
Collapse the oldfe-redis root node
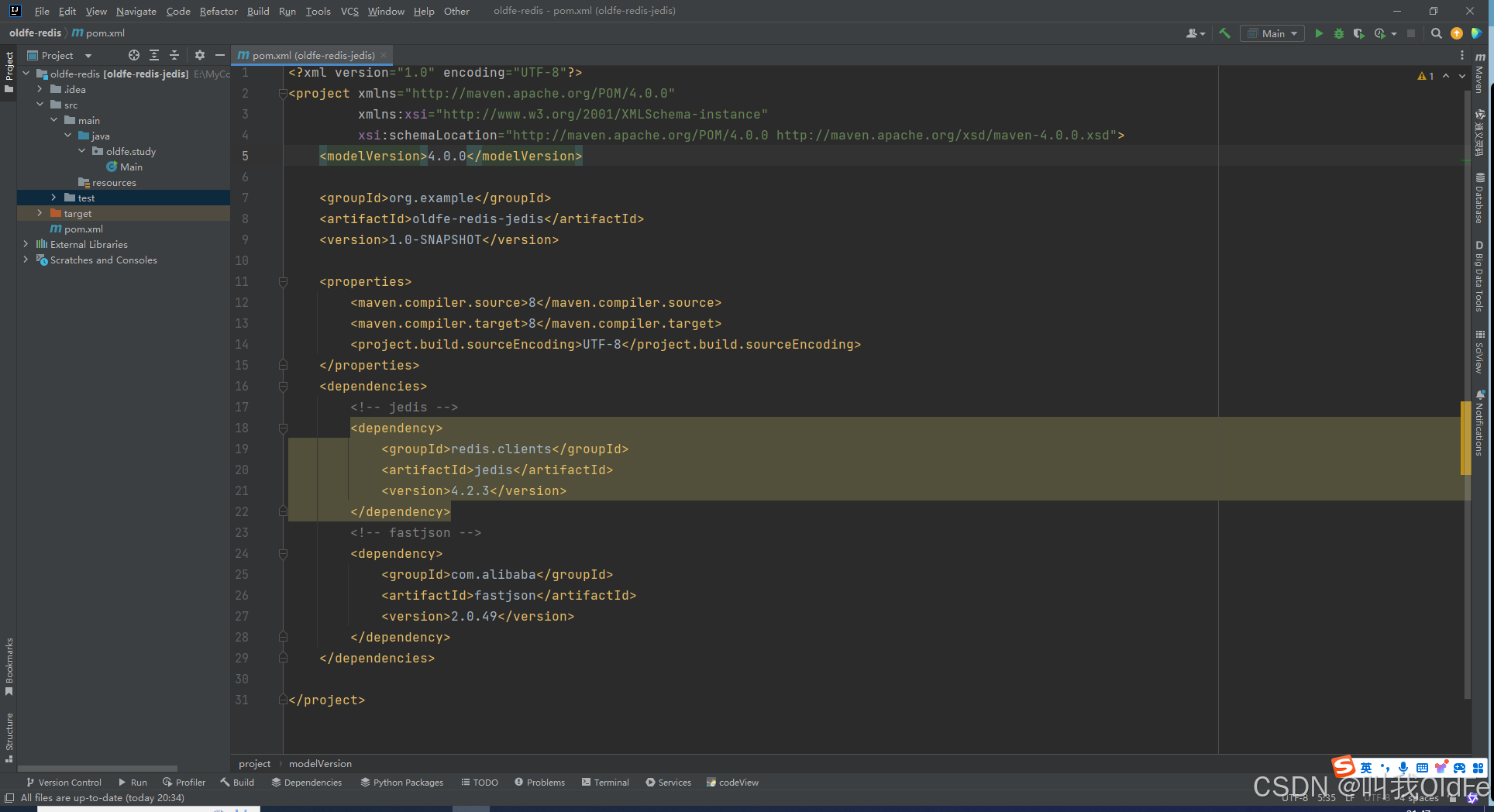click(x=26, y=74)
